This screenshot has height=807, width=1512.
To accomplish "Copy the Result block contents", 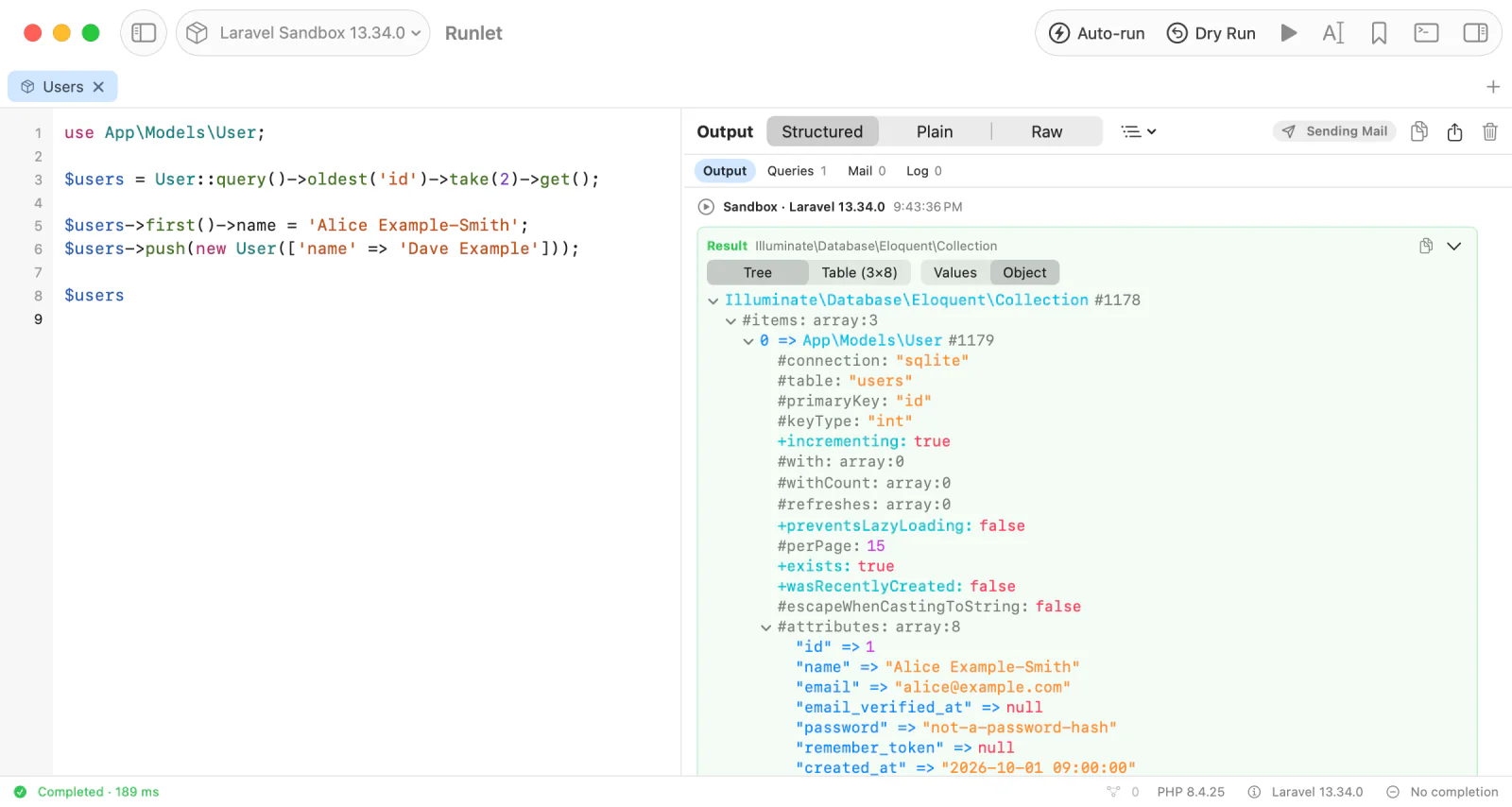I will [1426, 246].
